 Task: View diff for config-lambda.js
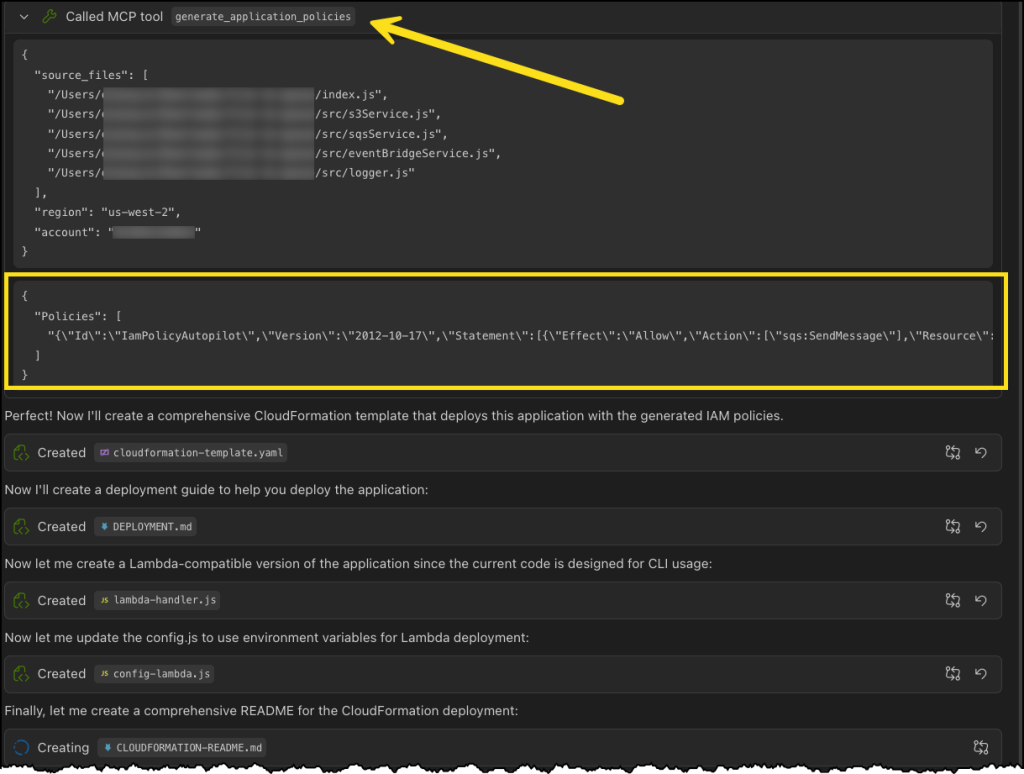tap(952, 673)
